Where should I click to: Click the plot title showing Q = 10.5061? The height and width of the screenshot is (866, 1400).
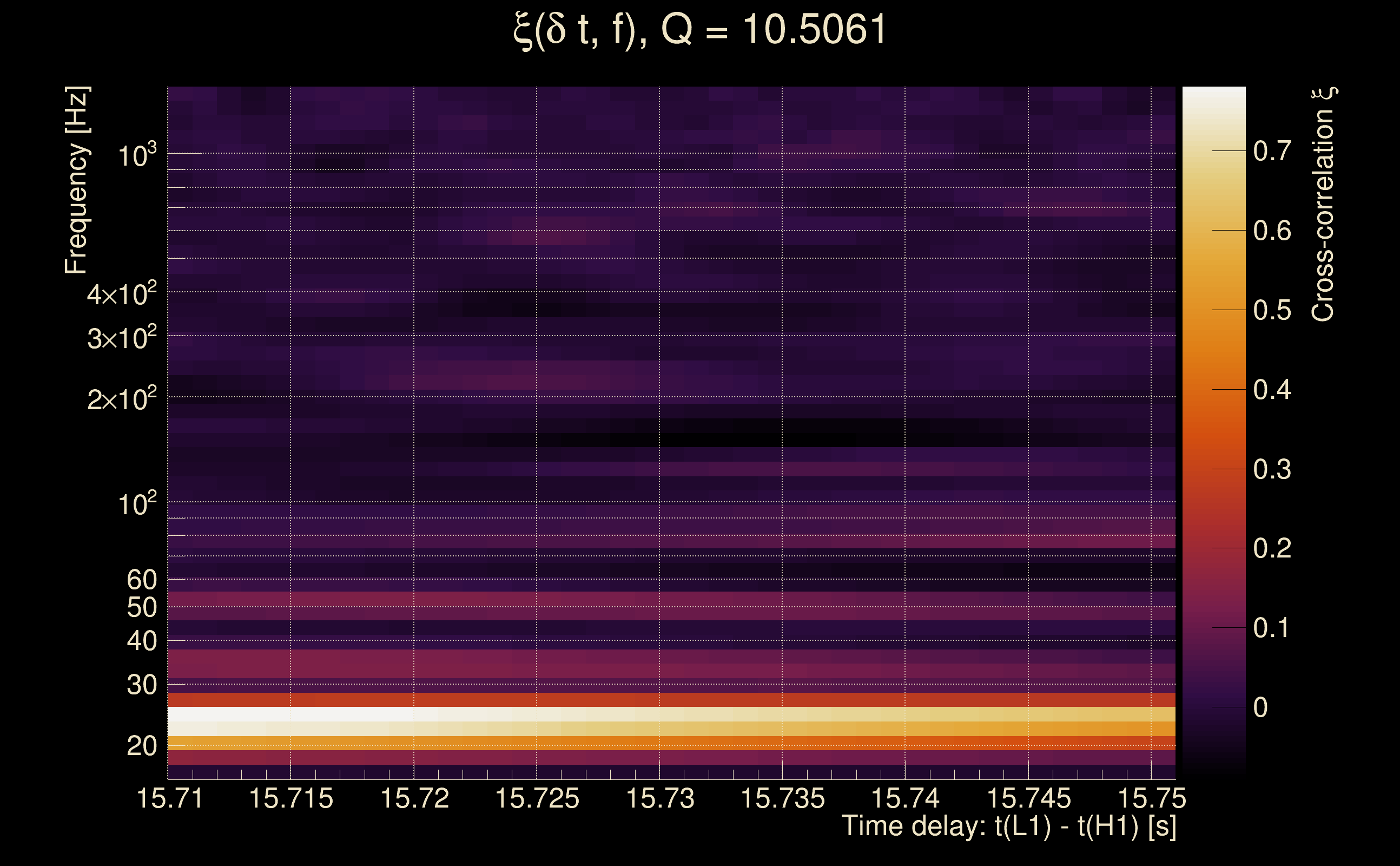(699, 30)
